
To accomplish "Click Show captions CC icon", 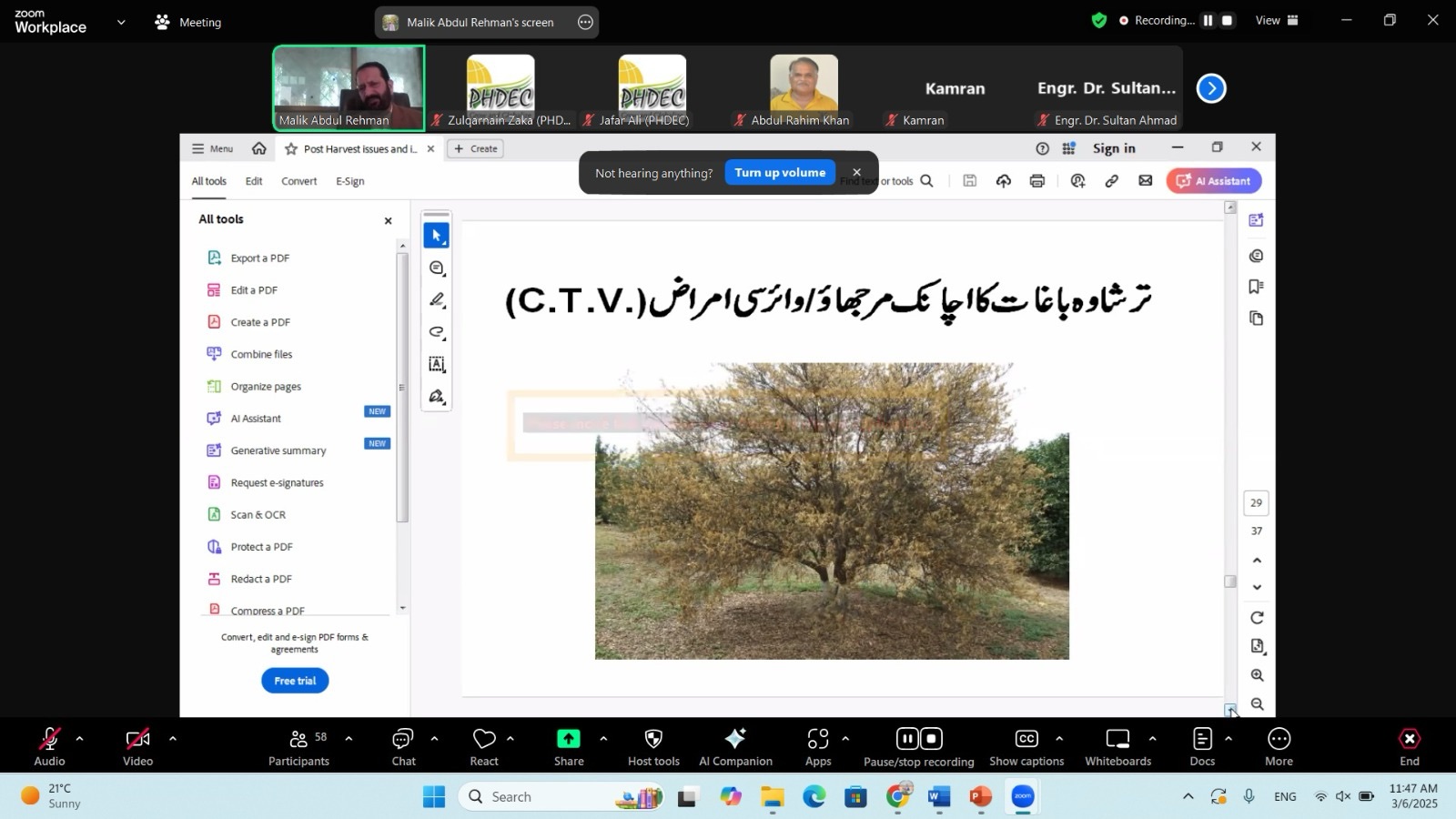I will click(1026, 739).
